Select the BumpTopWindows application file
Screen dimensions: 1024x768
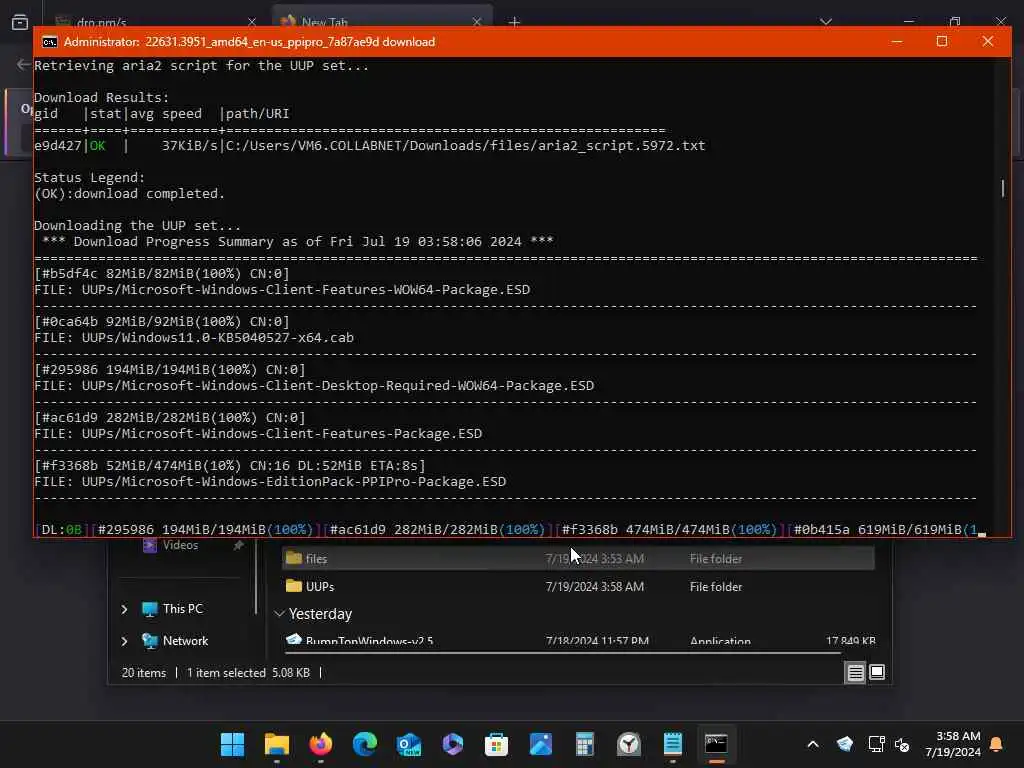pos(578,639)
